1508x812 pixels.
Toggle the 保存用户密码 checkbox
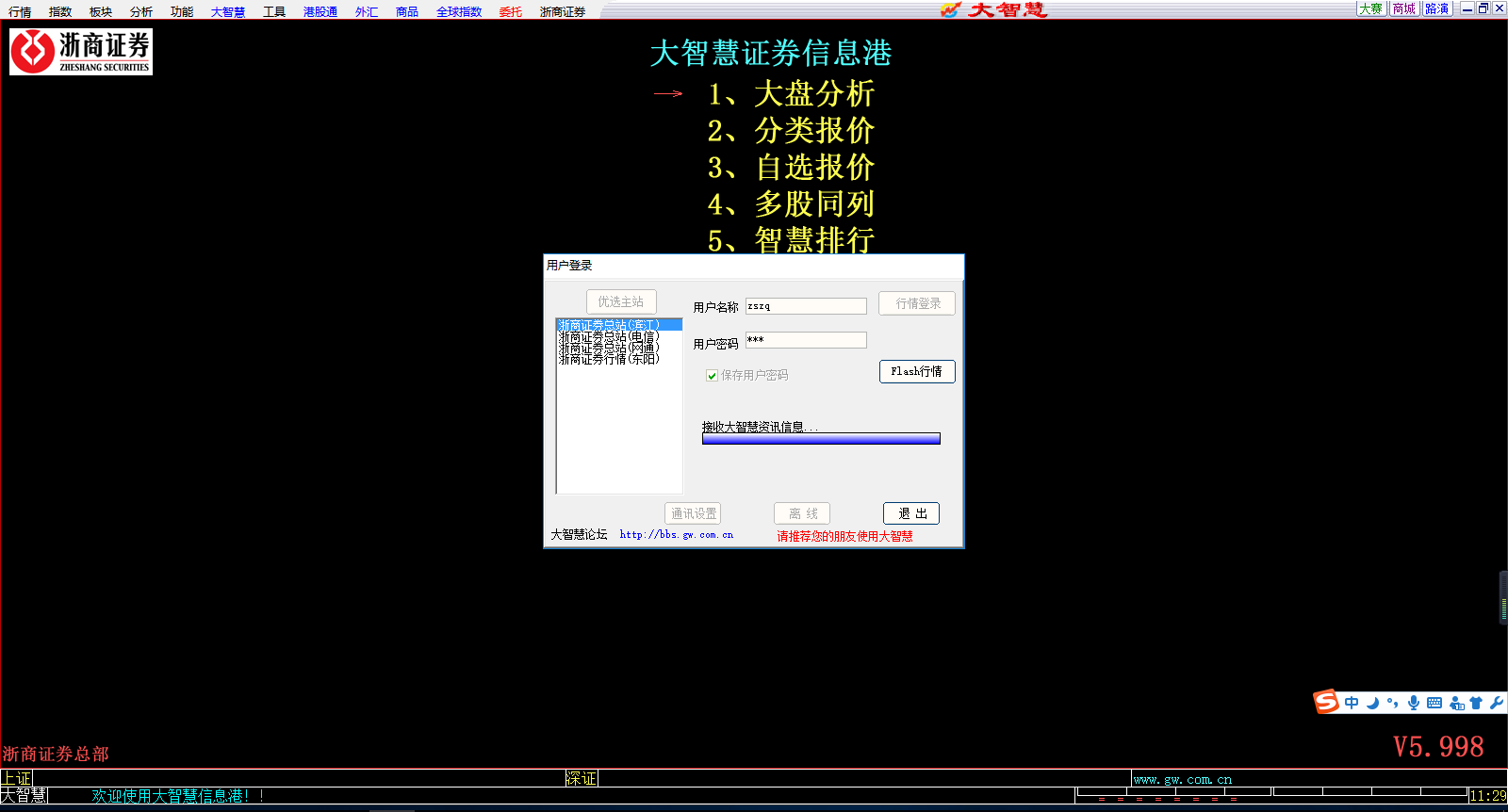tap(712, 375)
